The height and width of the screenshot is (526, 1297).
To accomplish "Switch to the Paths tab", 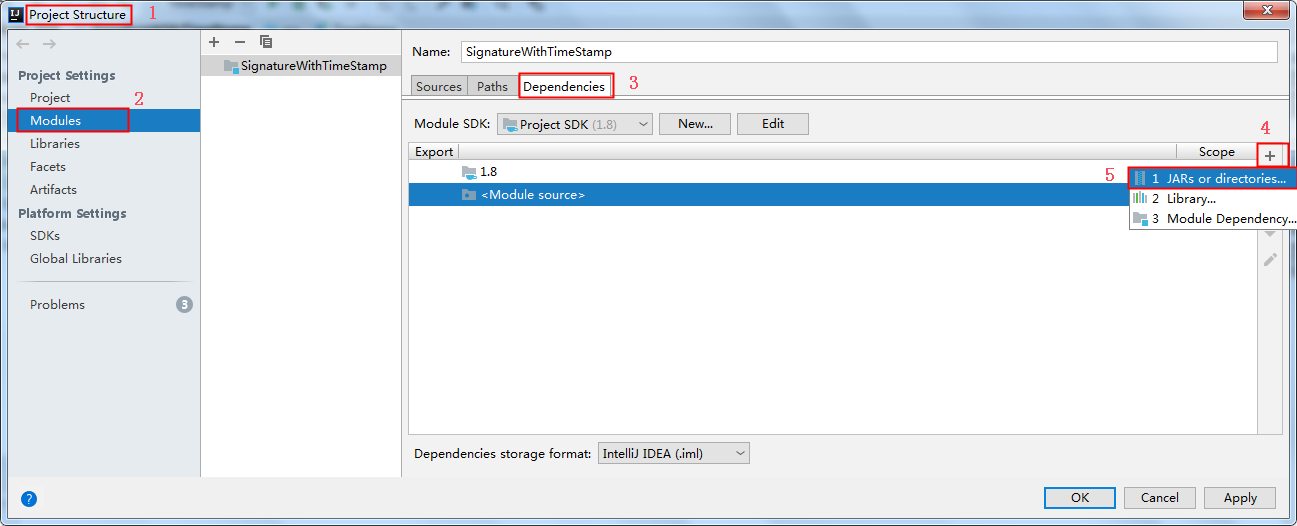I will (492, 86).
